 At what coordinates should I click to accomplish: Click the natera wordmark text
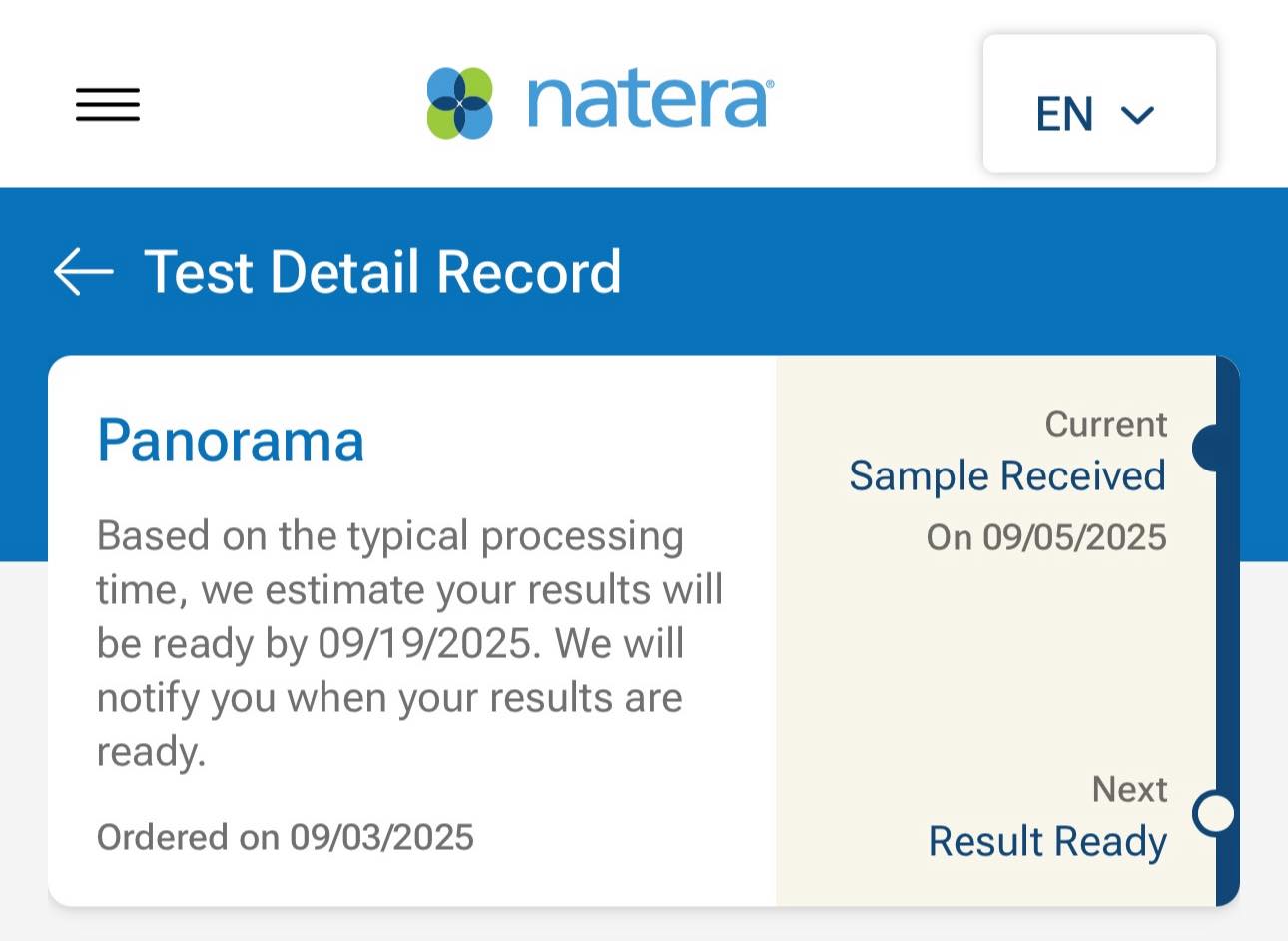pos(650,102)
